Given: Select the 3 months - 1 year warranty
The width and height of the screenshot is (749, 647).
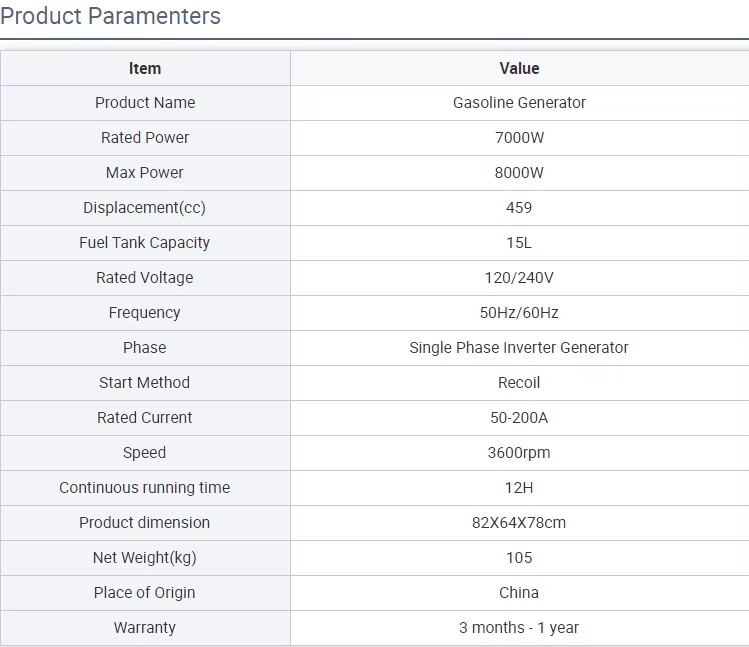Looking at the screenshot, I should pos(519,627).
